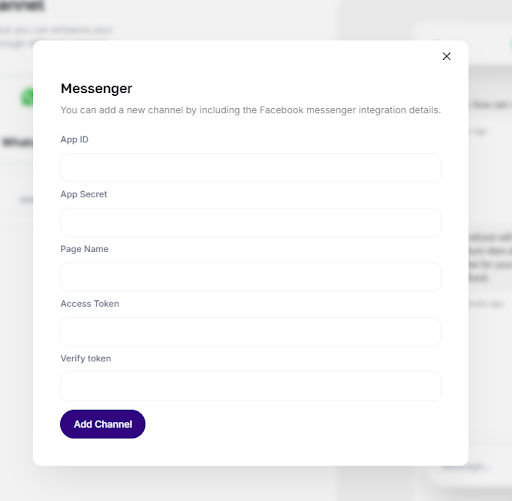Image resolution: width=512 pixels, height=501 pixels.
Task: Close the Messenger dialog with the X icon
Action: pyautogui.click(x=446, y=56)
